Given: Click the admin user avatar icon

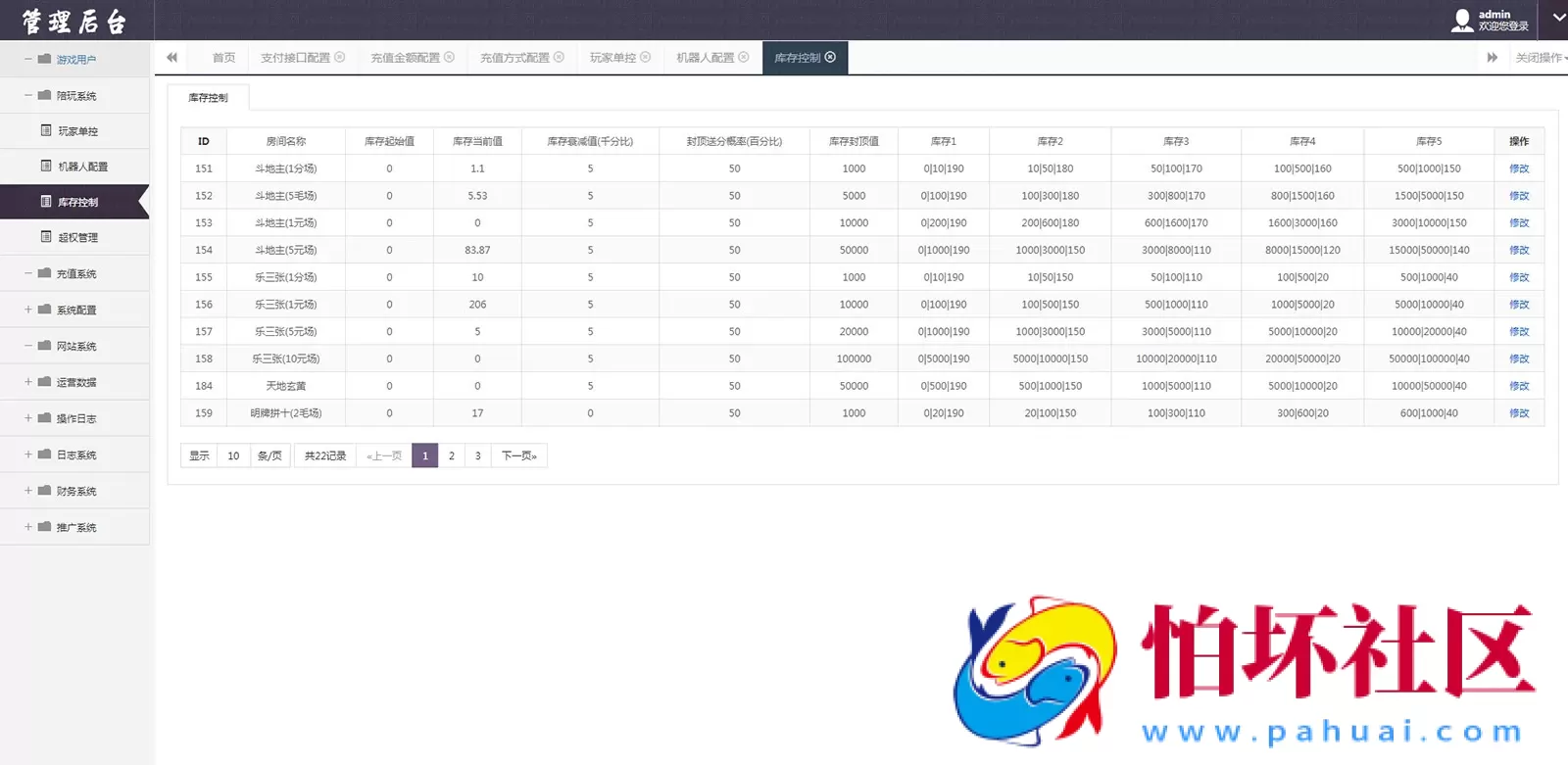Looking at the screenshot, I should point(1462,20).
